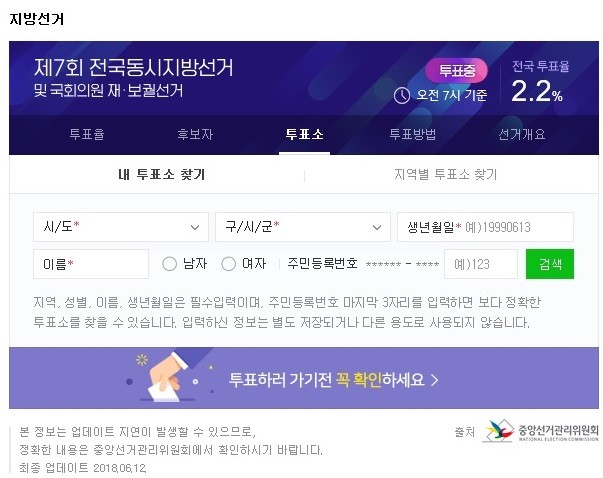Click the green 검색 button

(x=550, y=264)
